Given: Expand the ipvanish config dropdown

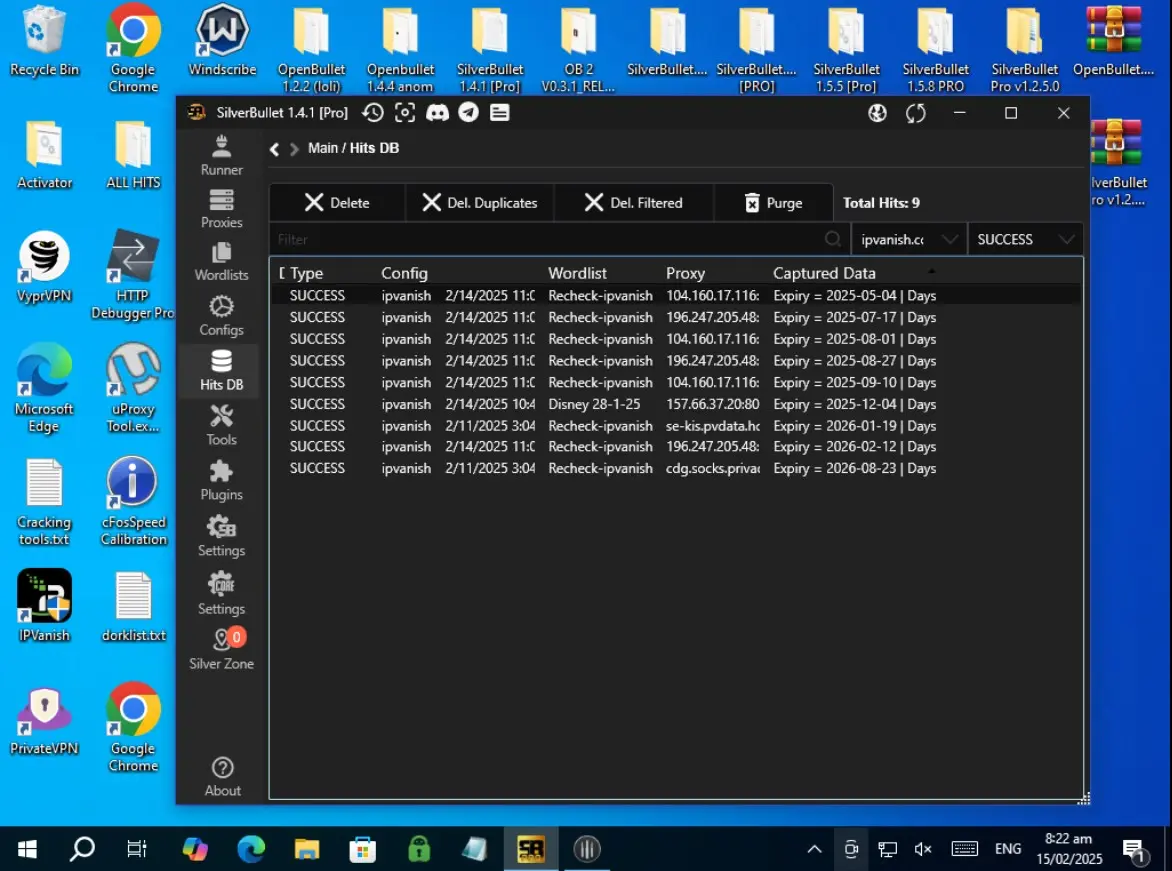Looking at the screenshot, I should pos(909,239).
